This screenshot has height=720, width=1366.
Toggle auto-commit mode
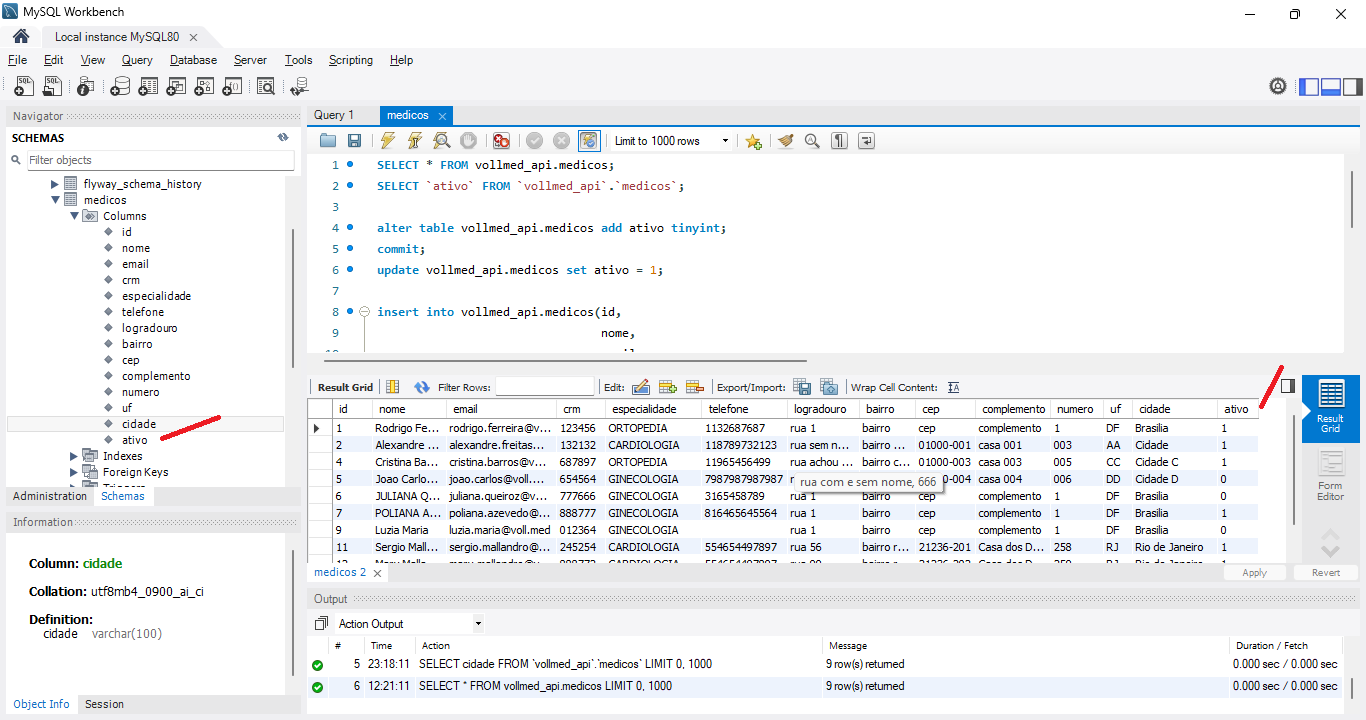pyautogui.click(x=589, y=141)
